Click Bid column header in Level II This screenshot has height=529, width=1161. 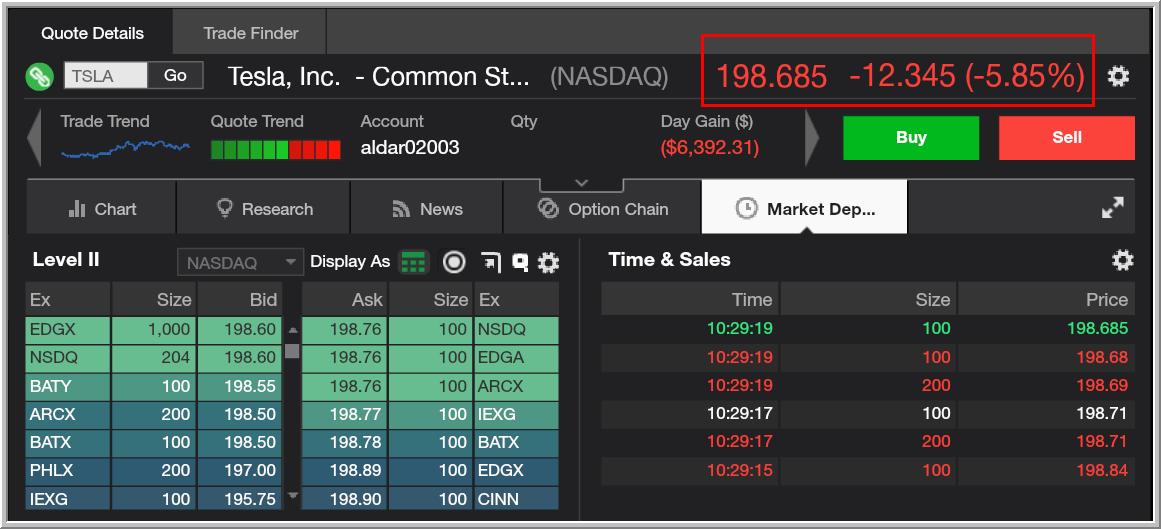pos(239,299)
